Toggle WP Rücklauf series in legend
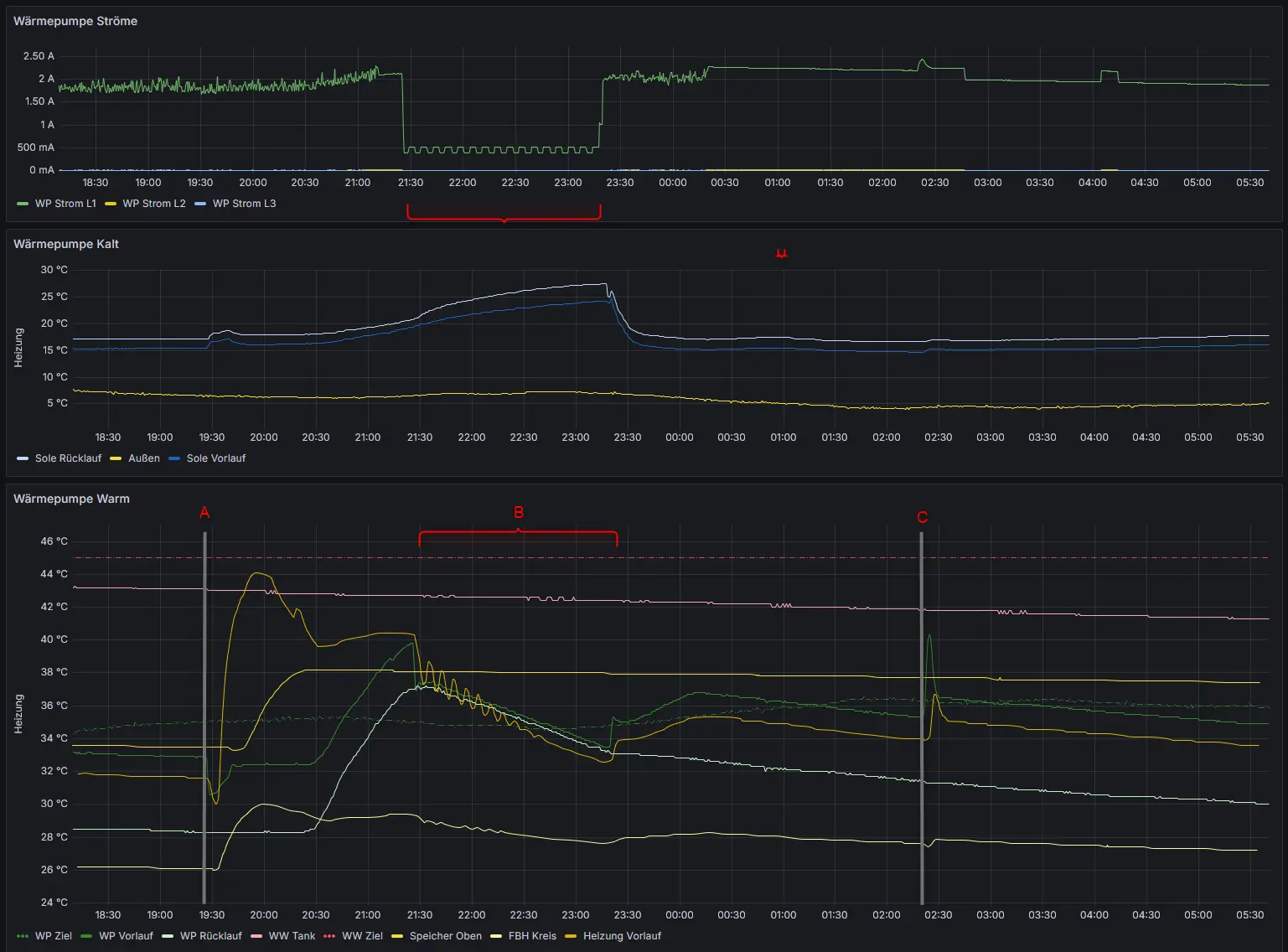 pos(211,936)
